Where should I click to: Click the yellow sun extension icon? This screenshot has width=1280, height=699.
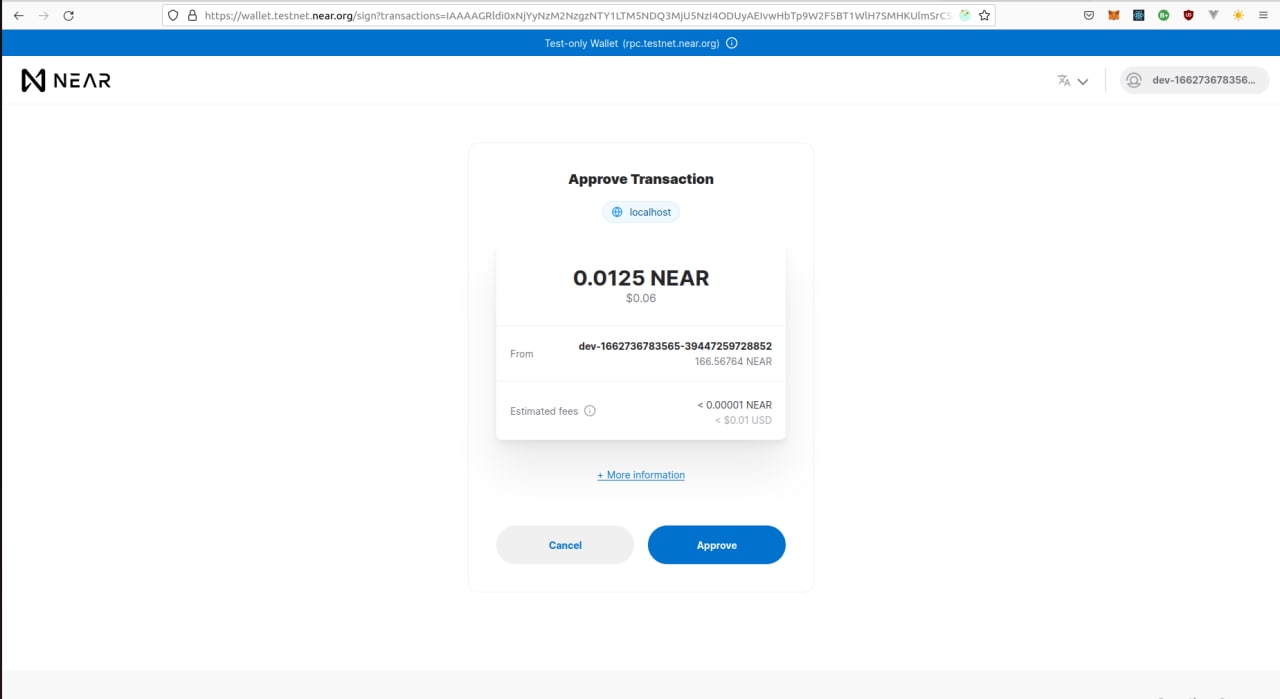click(1239, 16)
